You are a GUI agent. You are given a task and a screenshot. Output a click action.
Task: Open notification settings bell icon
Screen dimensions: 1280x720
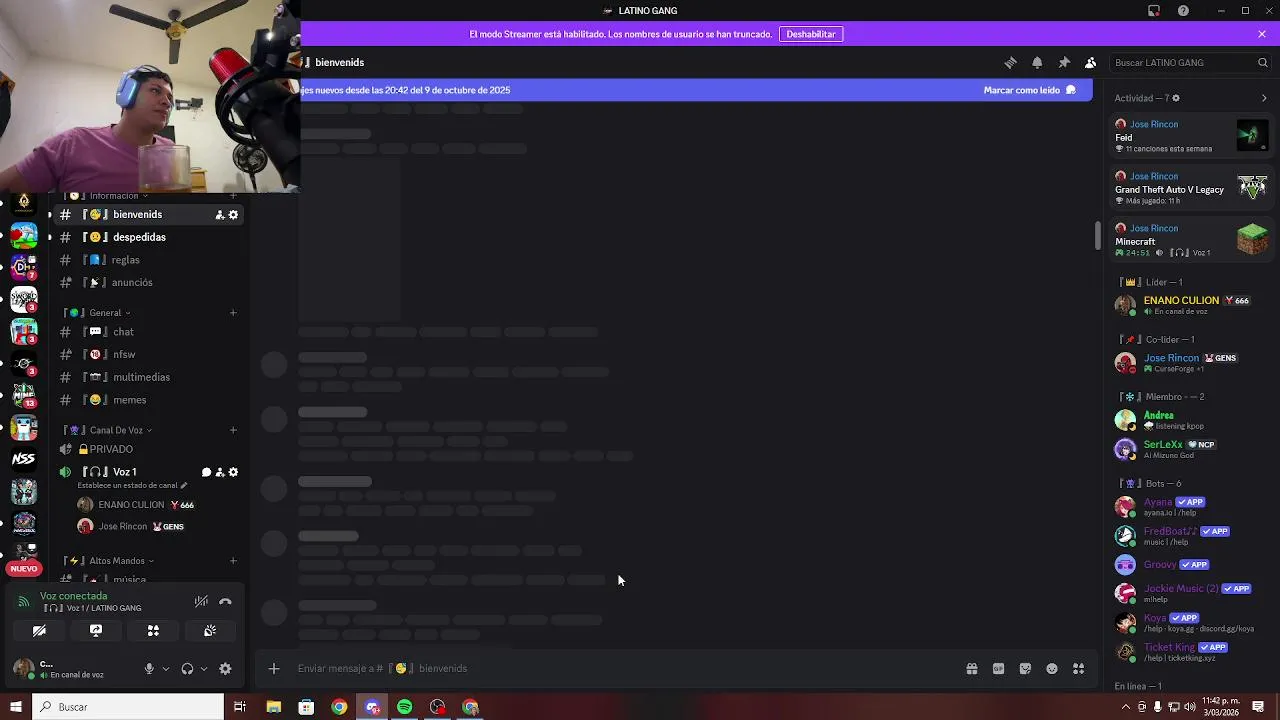tap(1037, 62)
